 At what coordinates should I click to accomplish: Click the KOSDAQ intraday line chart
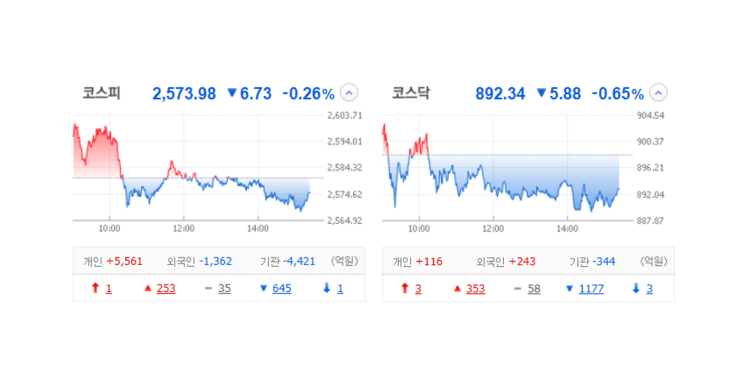click(507, 168)
